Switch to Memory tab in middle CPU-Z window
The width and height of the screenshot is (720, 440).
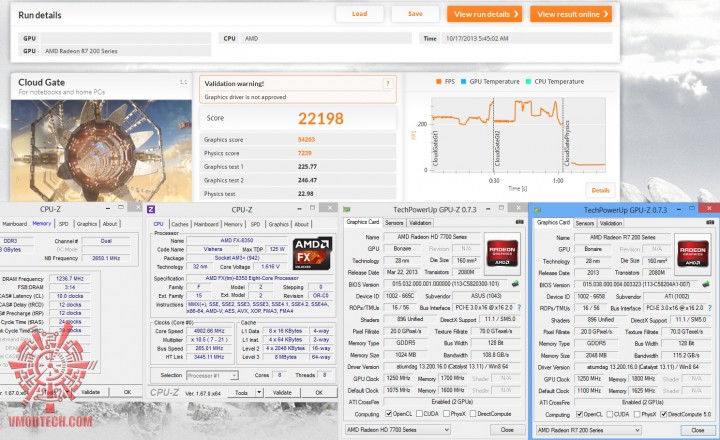[233, 224]
